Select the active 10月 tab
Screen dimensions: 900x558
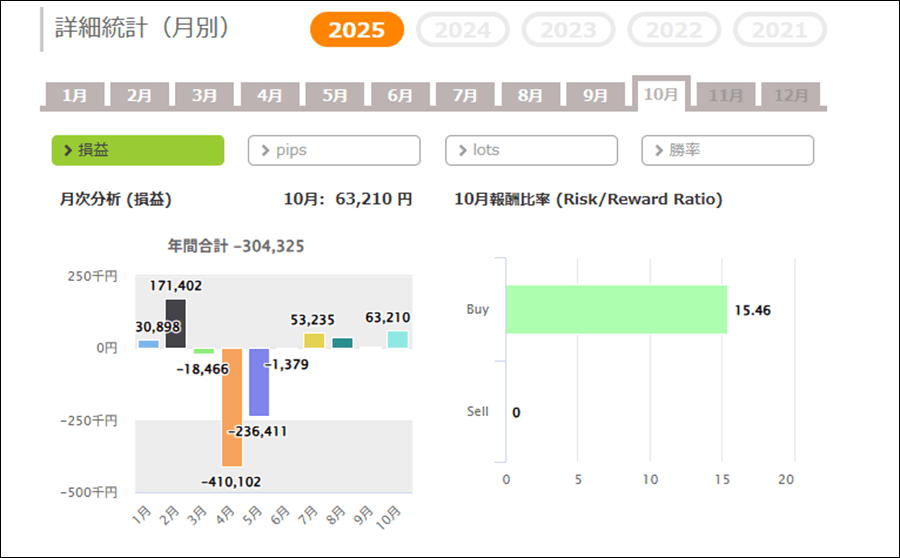[661, 94]
